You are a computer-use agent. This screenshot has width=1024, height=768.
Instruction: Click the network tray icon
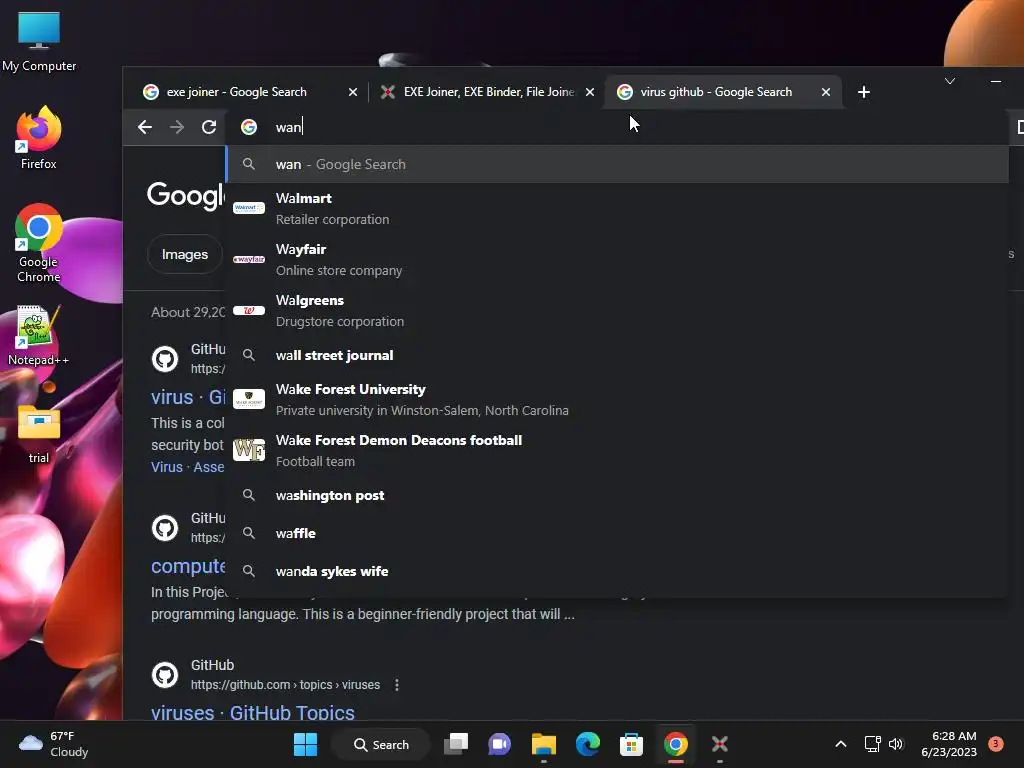(872, 744)
